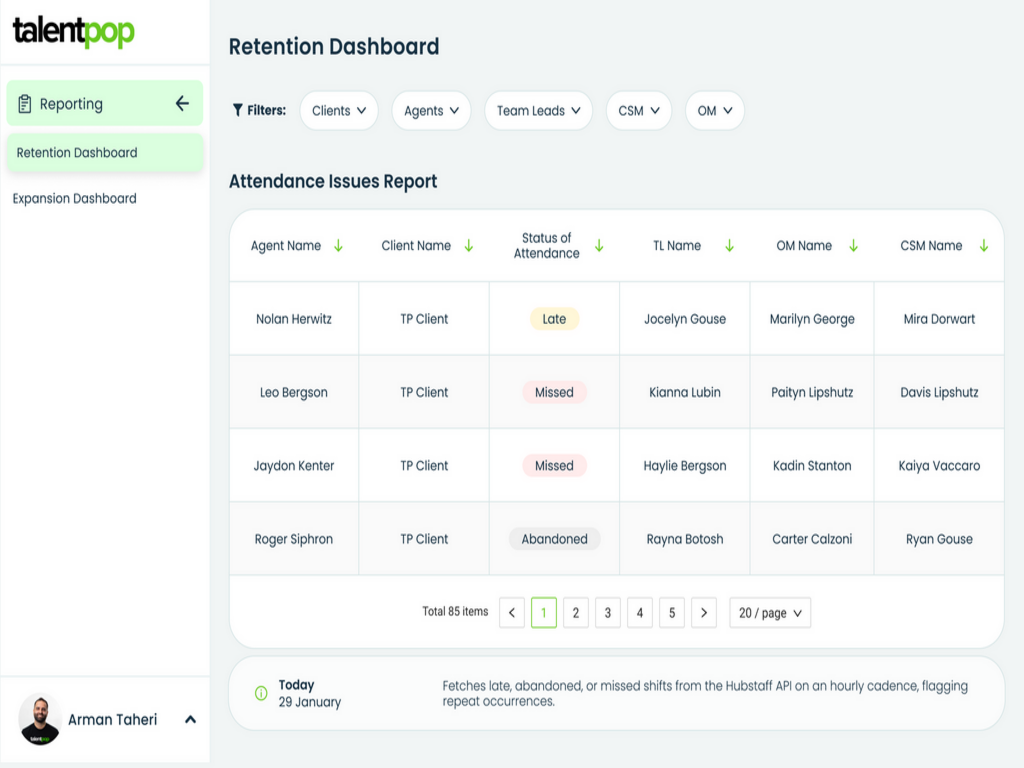1024x768 pixels.
Task: Expand the Team Leads filter
Action: (538, 111)
